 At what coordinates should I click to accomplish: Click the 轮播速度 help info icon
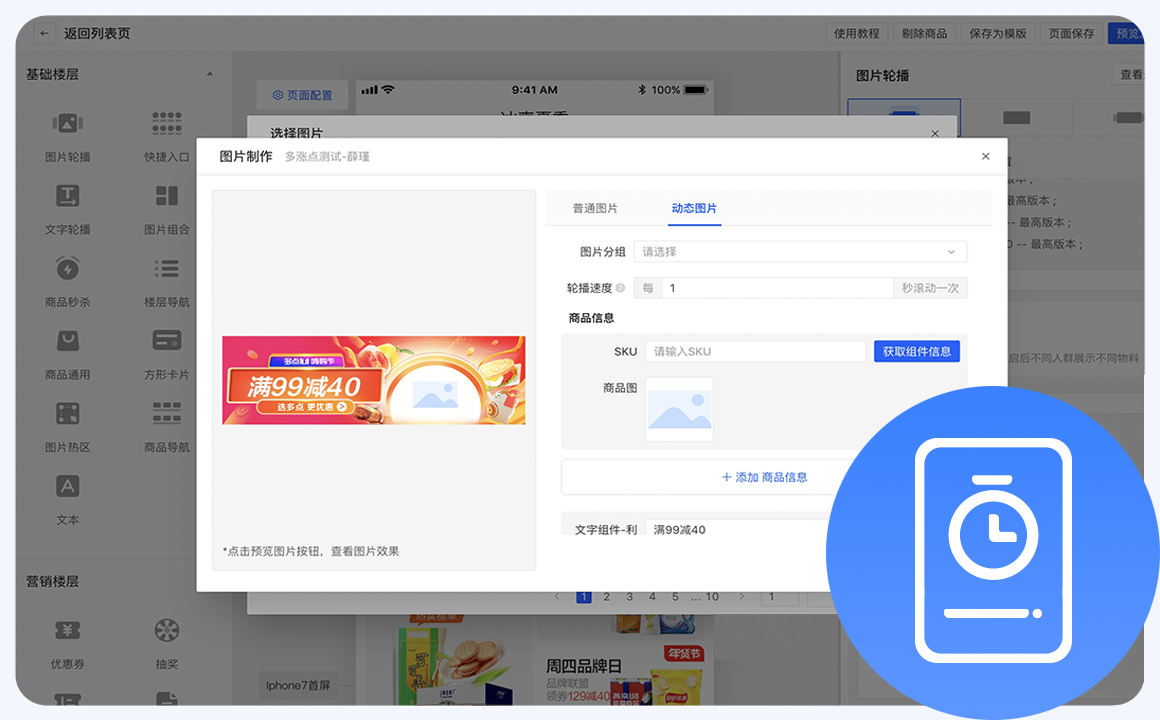[x=620, y=288]
